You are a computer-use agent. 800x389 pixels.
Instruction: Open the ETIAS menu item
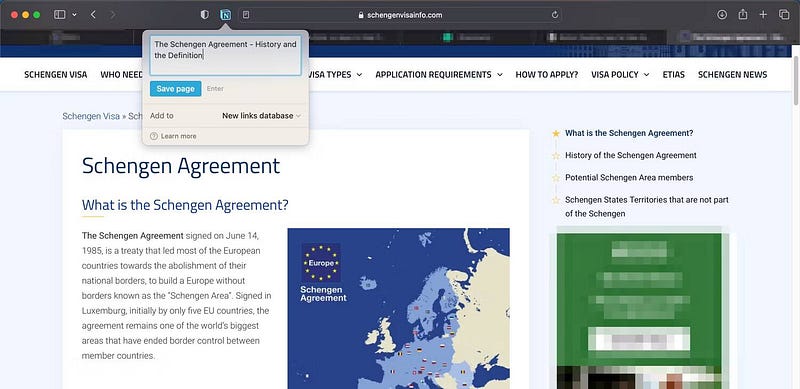pyautogui.click(x=673, y=75)
